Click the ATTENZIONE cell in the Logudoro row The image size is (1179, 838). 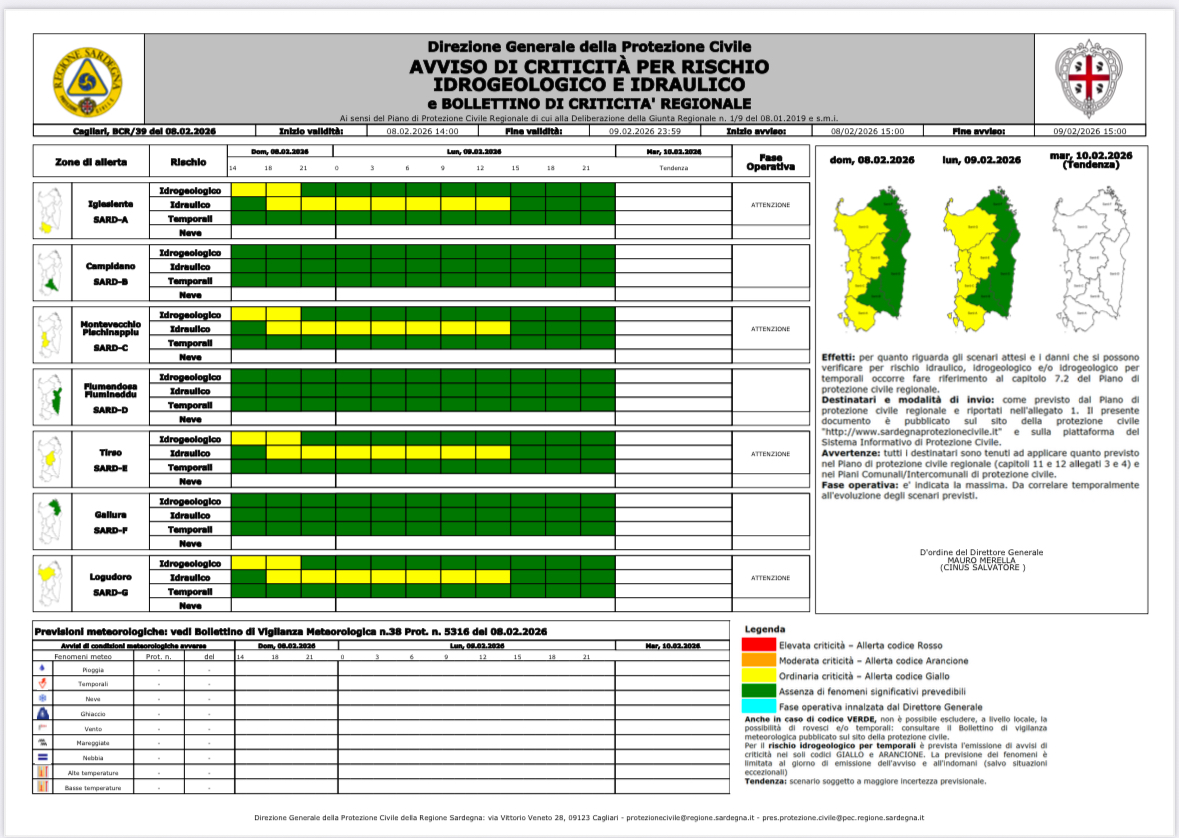[770, 578]
